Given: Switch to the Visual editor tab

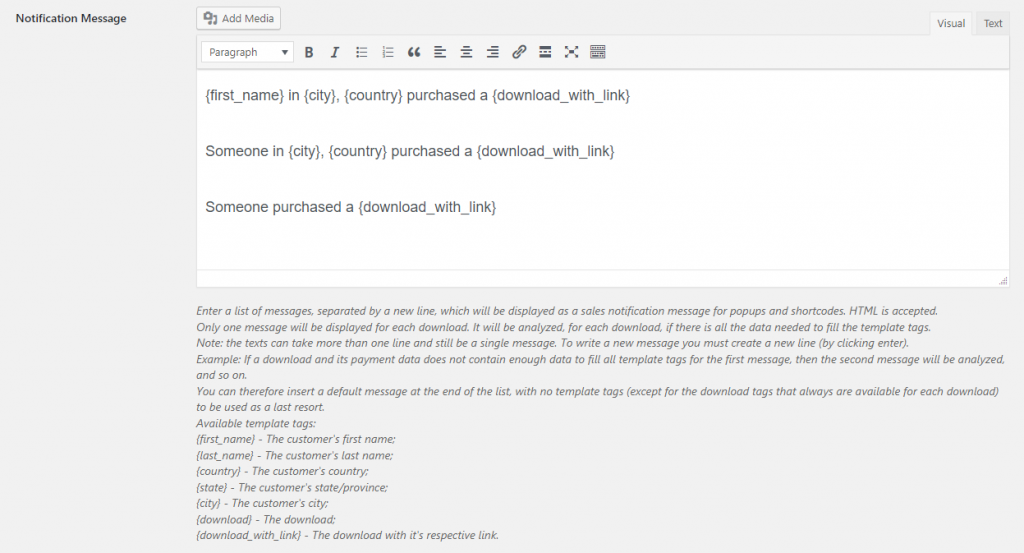Looking at the screenshot, I should tap(950, 24).
